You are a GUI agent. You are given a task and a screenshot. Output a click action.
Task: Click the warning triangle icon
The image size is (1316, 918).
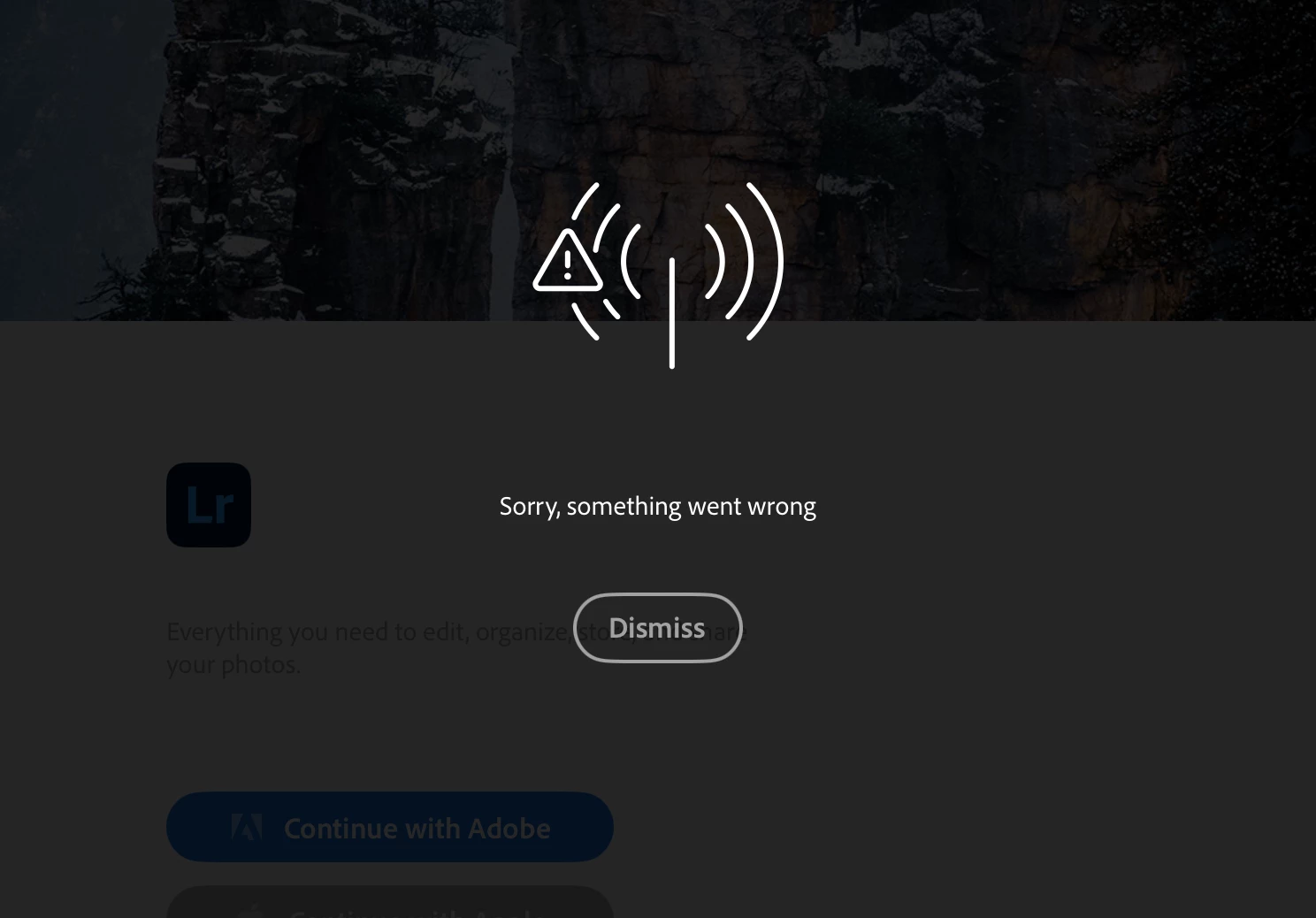(568, 262)
